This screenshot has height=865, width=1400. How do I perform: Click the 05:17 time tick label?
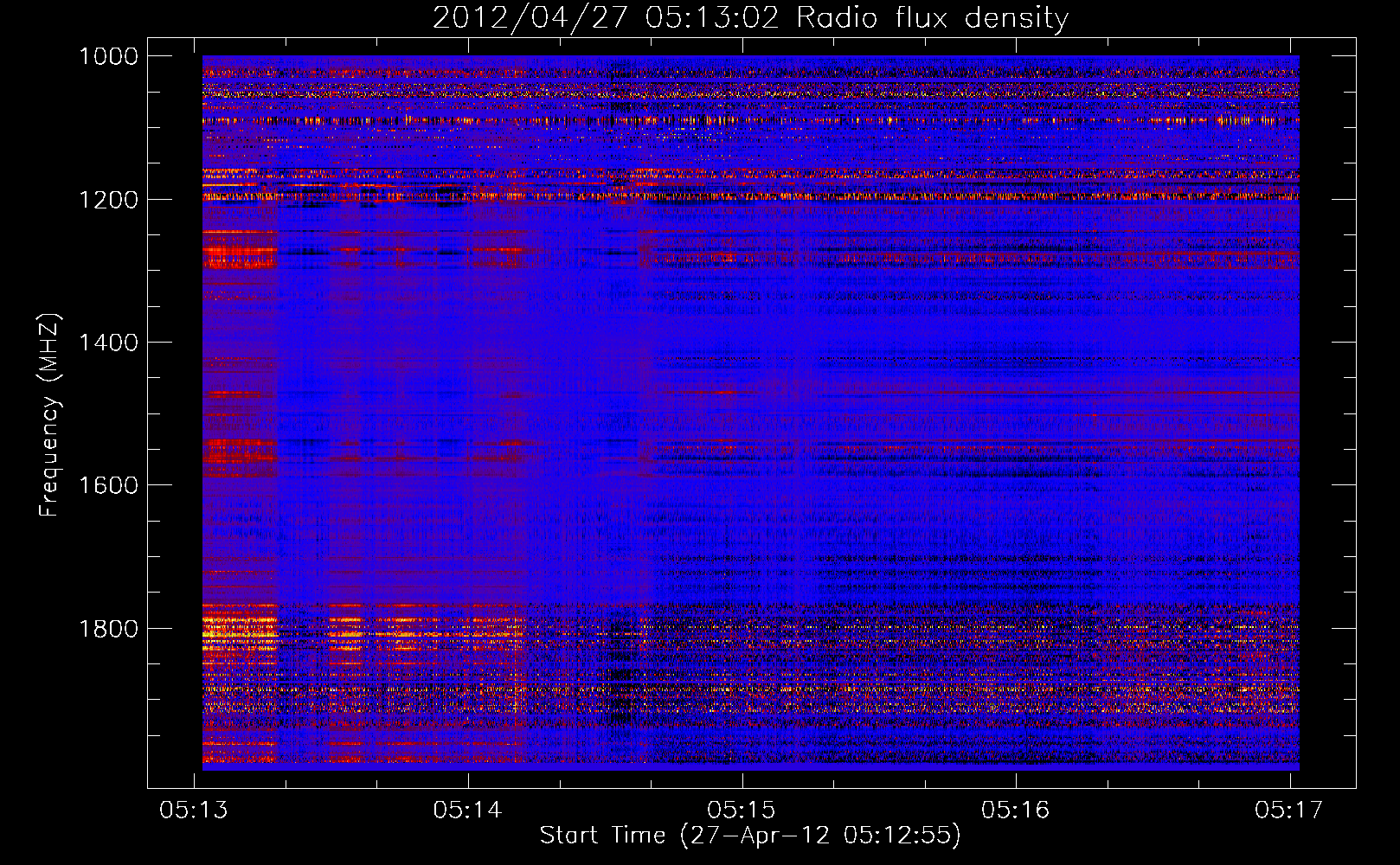(x=1289, y=810)
